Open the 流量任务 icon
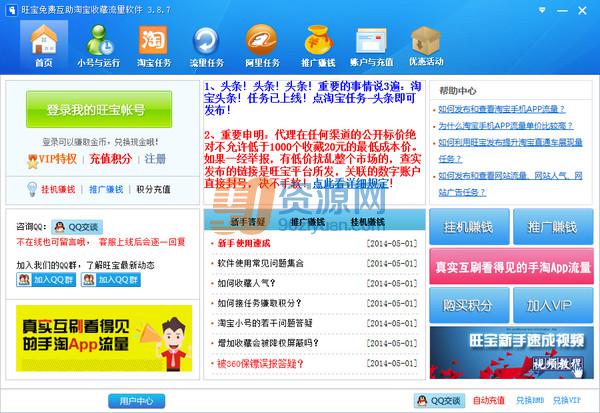This screenshot has width=600, height=413. point(206,45)
